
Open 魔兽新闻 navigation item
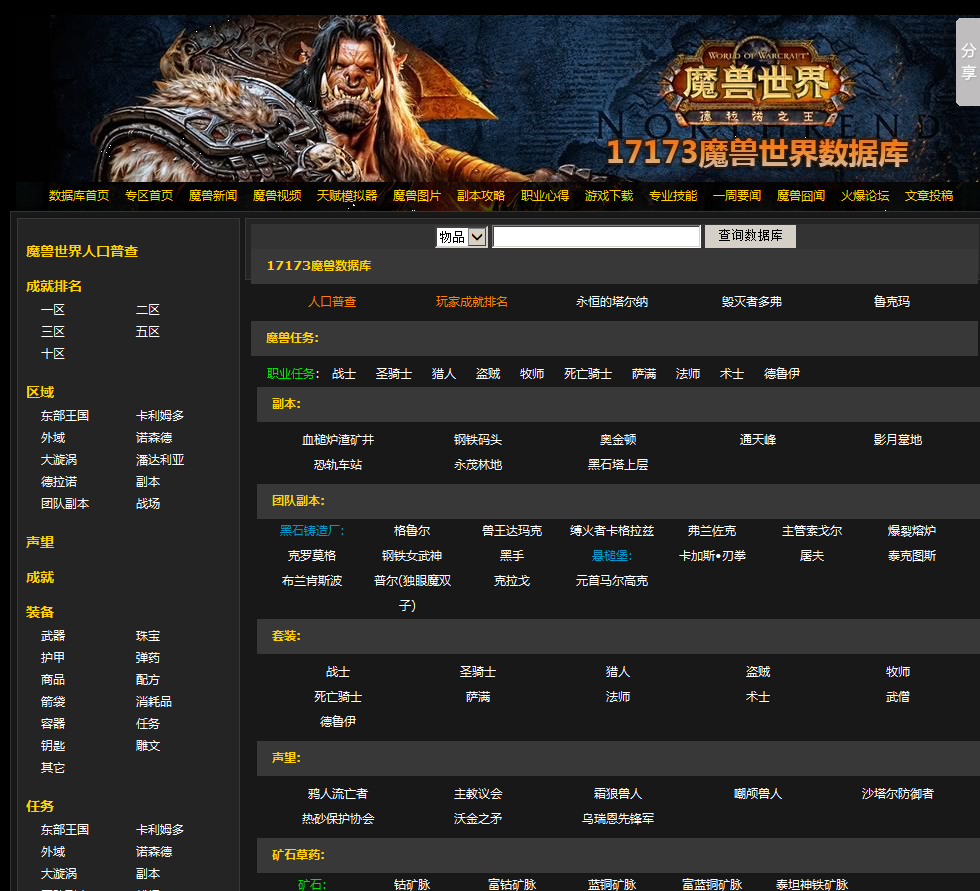(213, 196)
